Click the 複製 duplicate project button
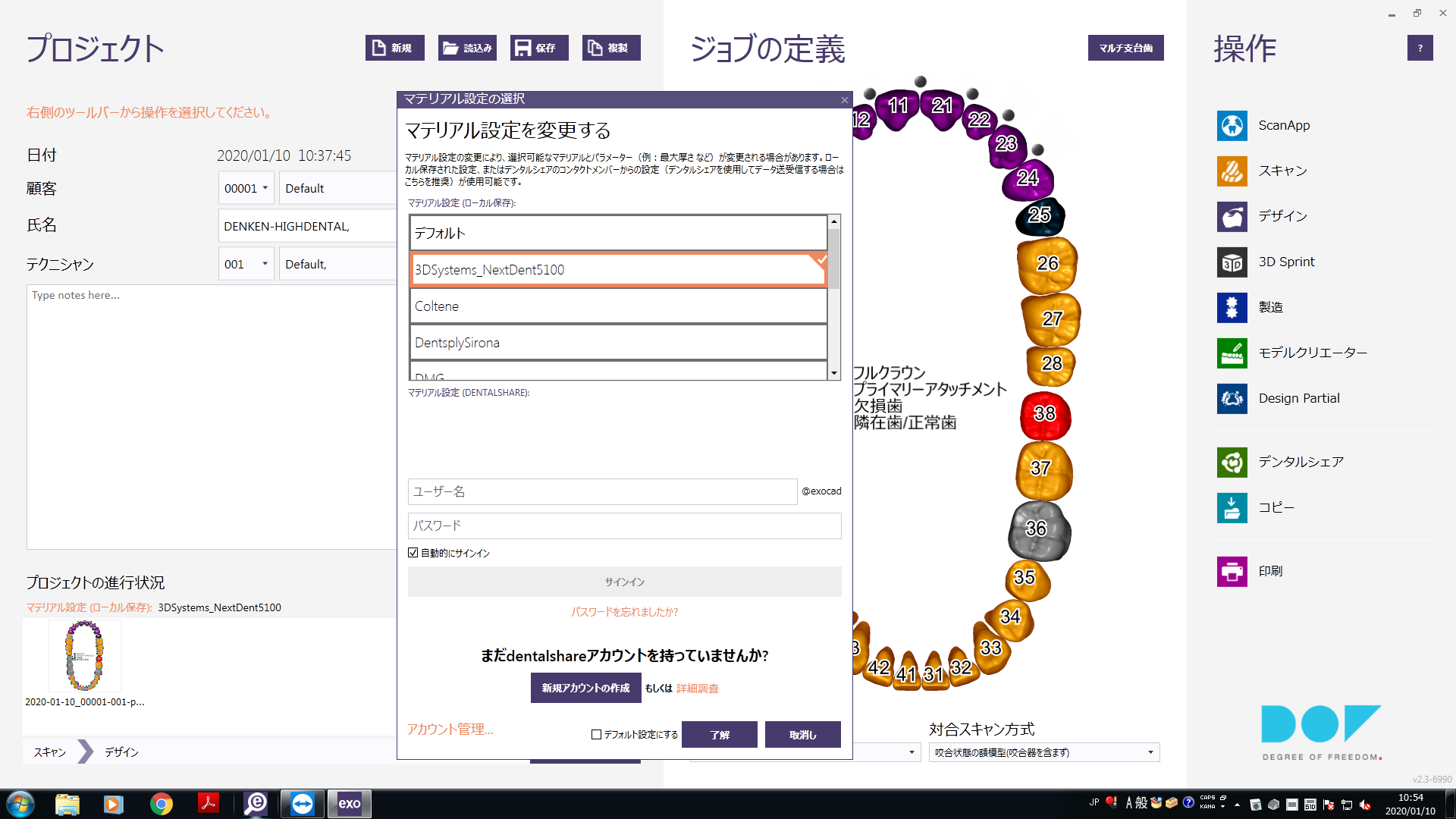Viewport: 1456px width, 819px height. (x=611, y=48)
